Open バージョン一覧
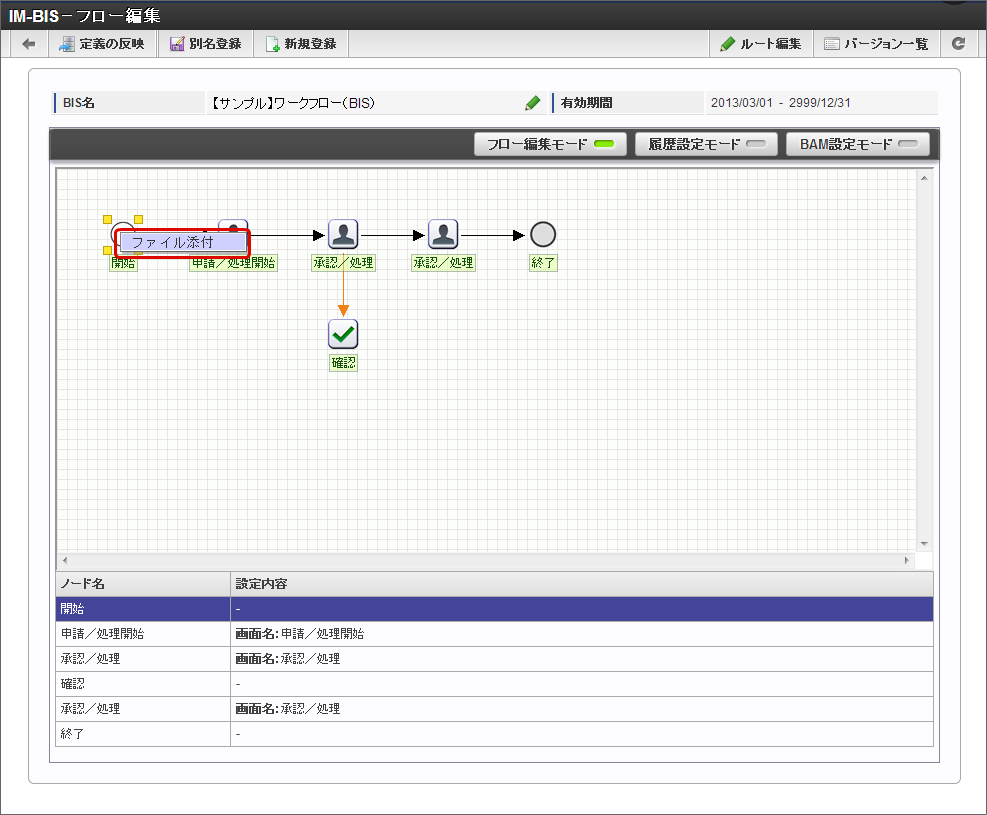This screenshot has height=815, width=987. (876, 44)
